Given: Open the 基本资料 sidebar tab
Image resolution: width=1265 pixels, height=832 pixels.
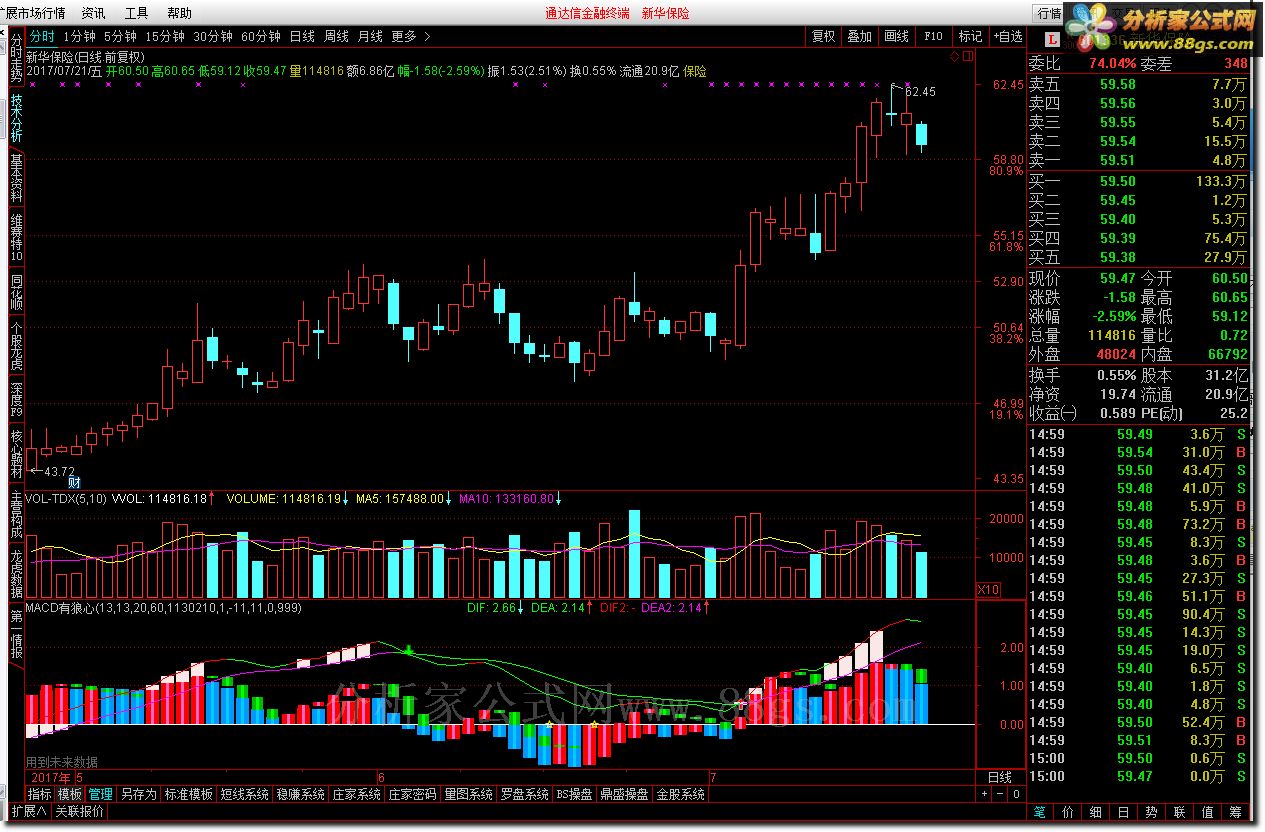Looking at the screenshot, I should [x=16, y=178].
